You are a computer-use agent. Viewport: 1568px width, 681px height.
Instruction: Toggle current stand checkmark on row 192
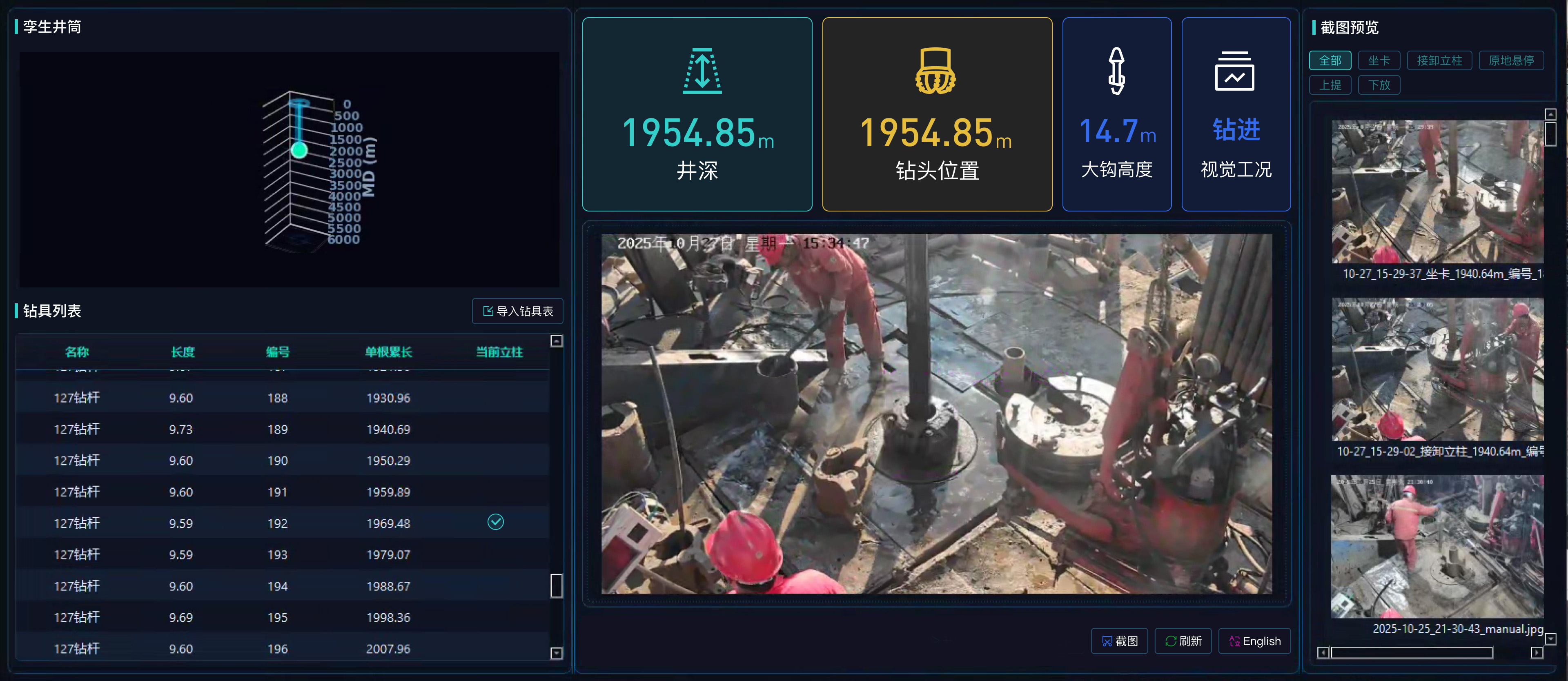coord(495,522)
